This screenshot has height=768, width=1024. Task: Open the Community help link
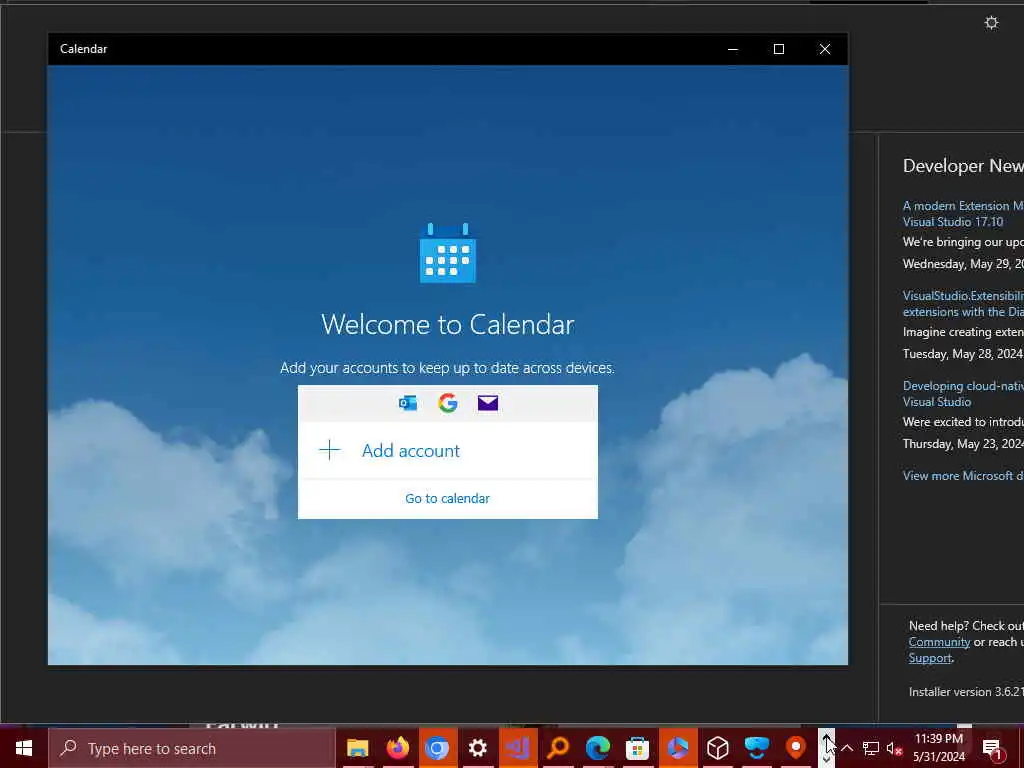pyautogui.click(x=939, y=642)
